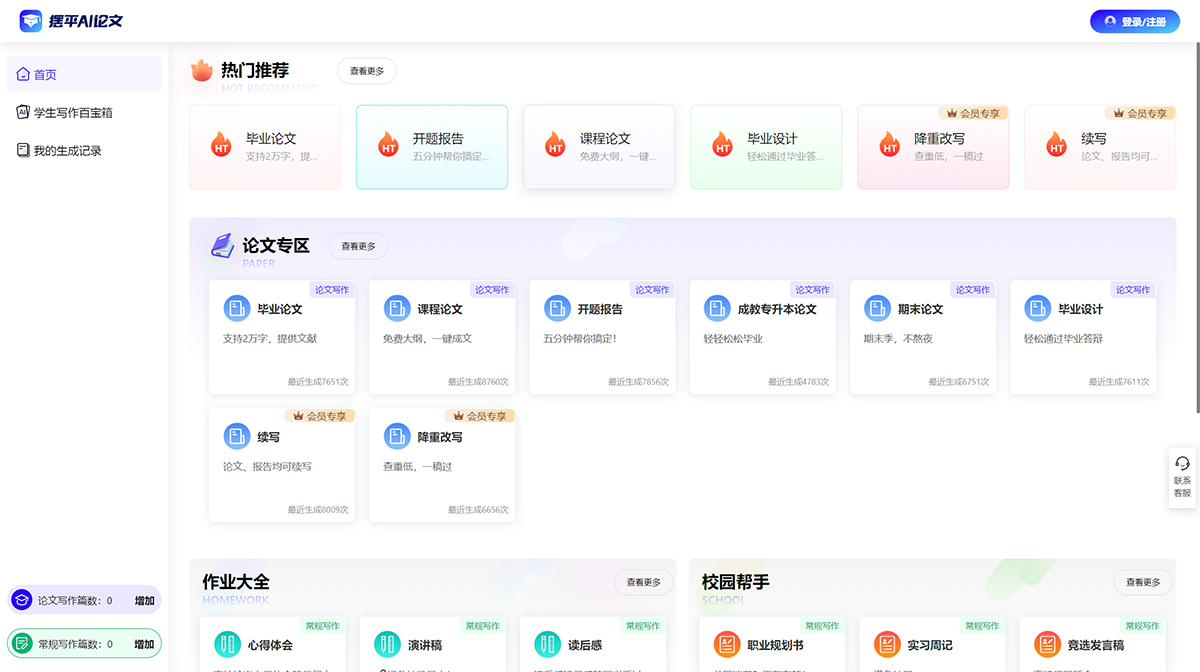Screen dimensions: 1200x672
Task: Click the 实习周记 icon
Action: 887,644
